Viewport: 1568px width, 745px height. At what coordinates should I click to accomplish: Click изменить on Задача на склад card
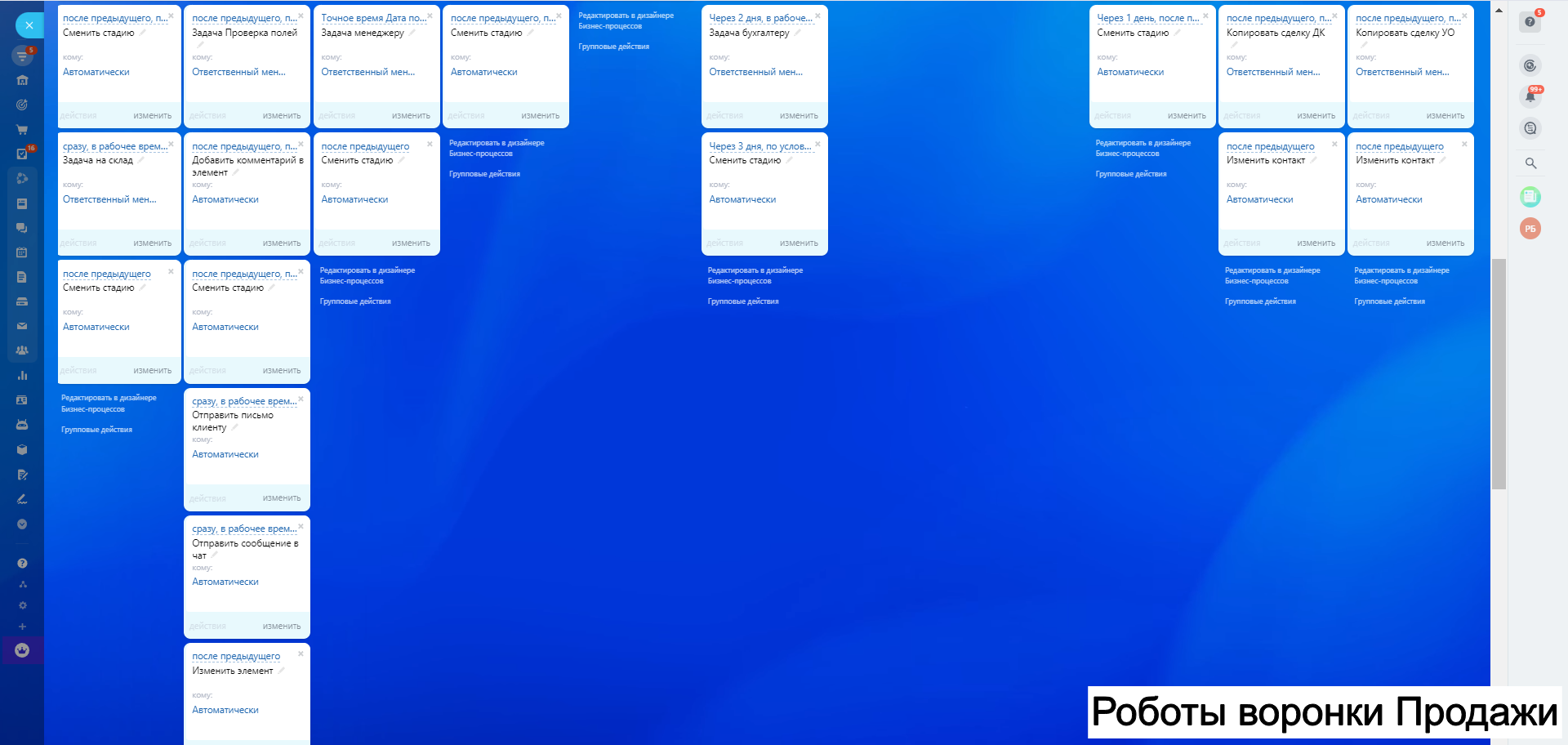153,243
